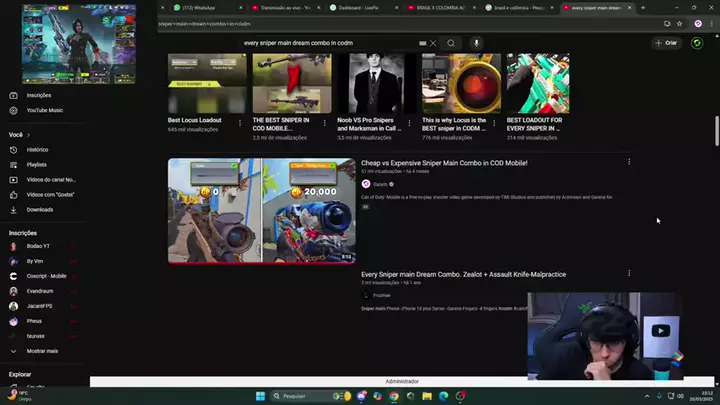Viewport: 720px width, 405px height.
Task: Open Cheap vs Expensive Sniper video title
Action: click(444, 163)
